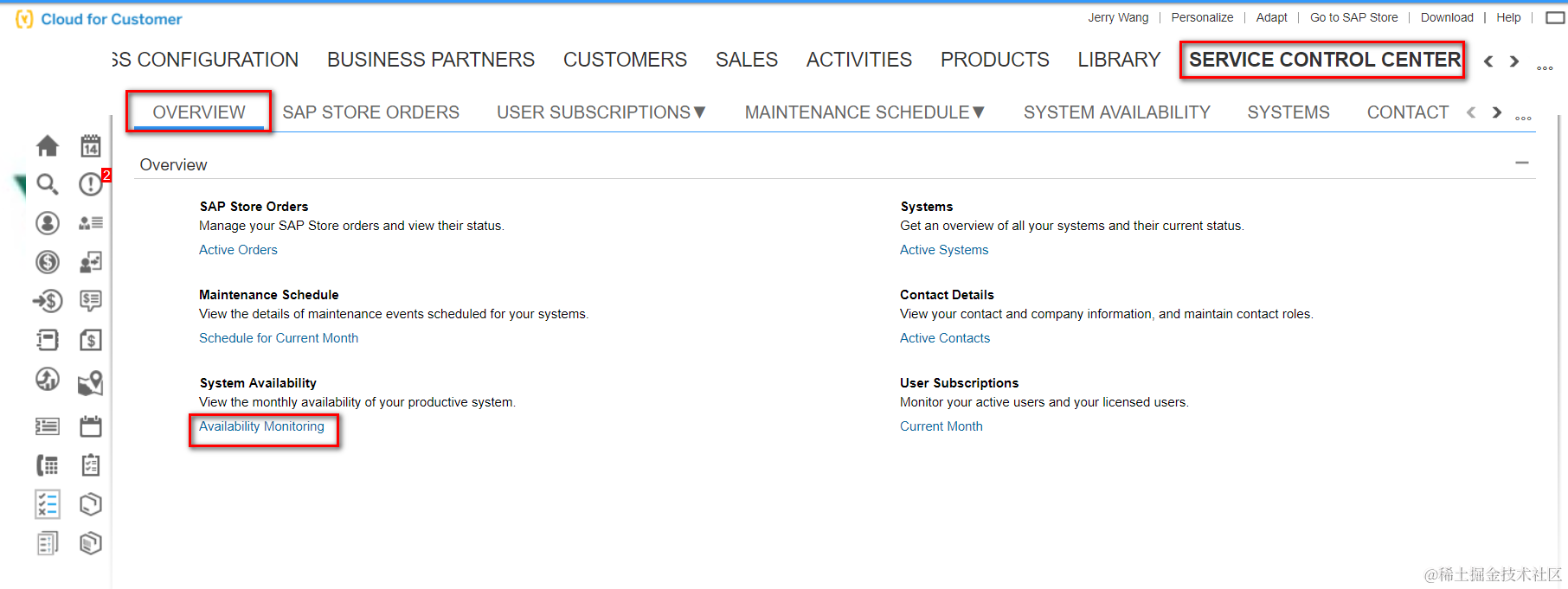This screenshot has width=1568, height=589.
Task: Switch to the Contact tab
Action: [1408, 112]
